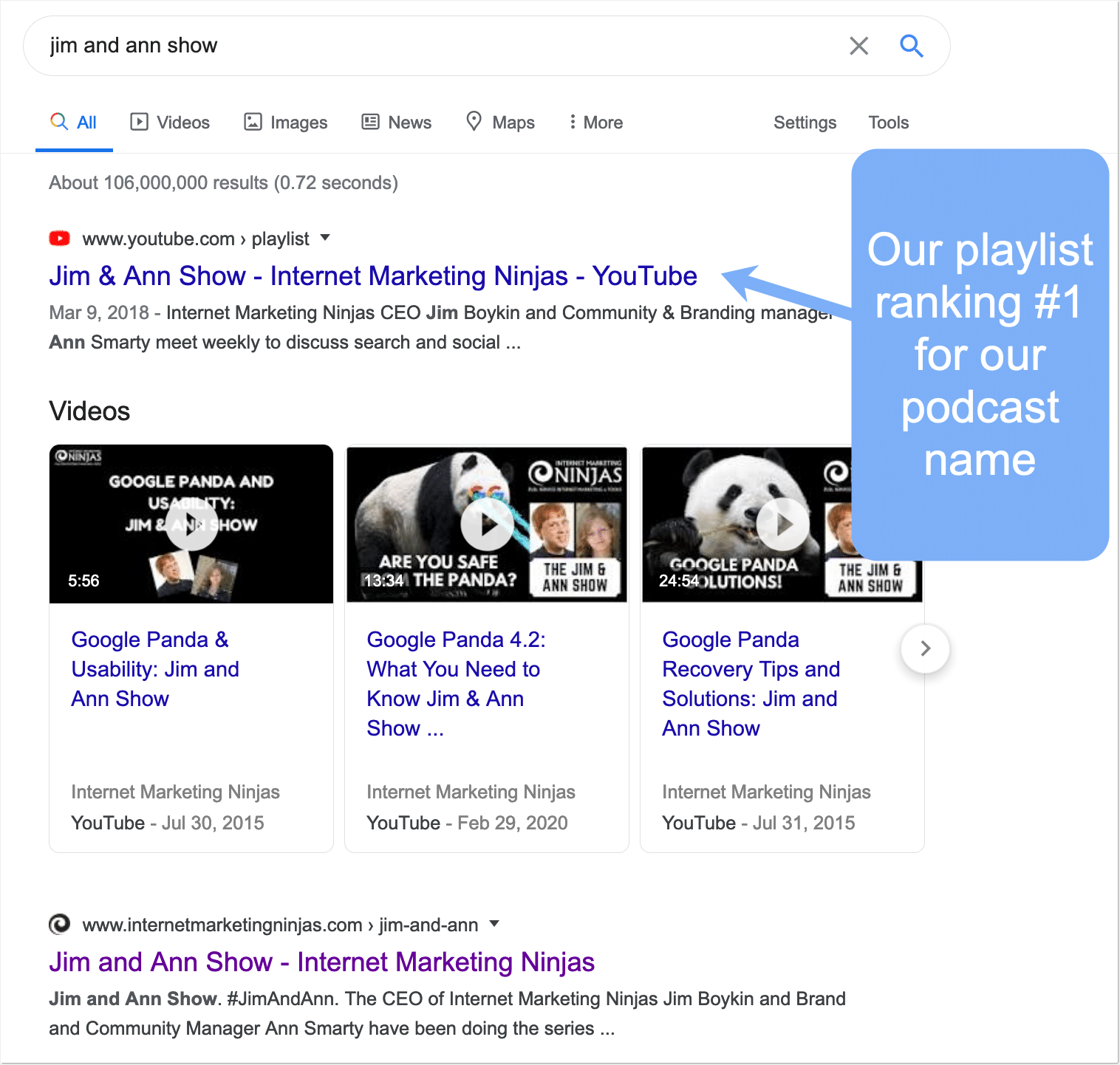Play the Google Panda & Usability video
Viewport: 1120px width, 1065px height.
point(191,524)
